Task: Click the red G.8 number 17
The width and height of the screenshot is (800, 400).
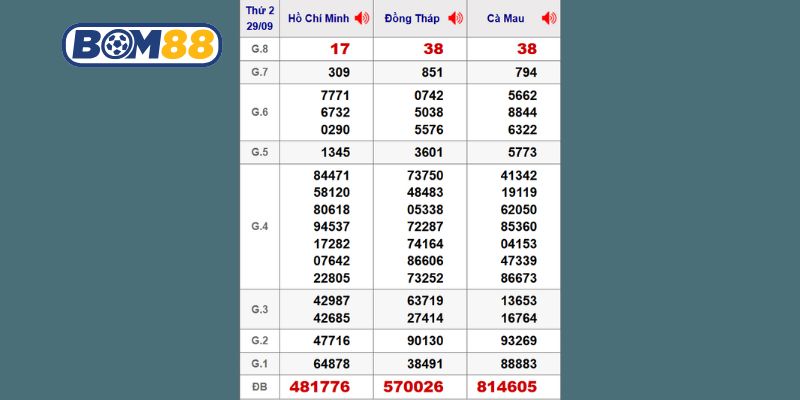Action: (x=340, y=49)
